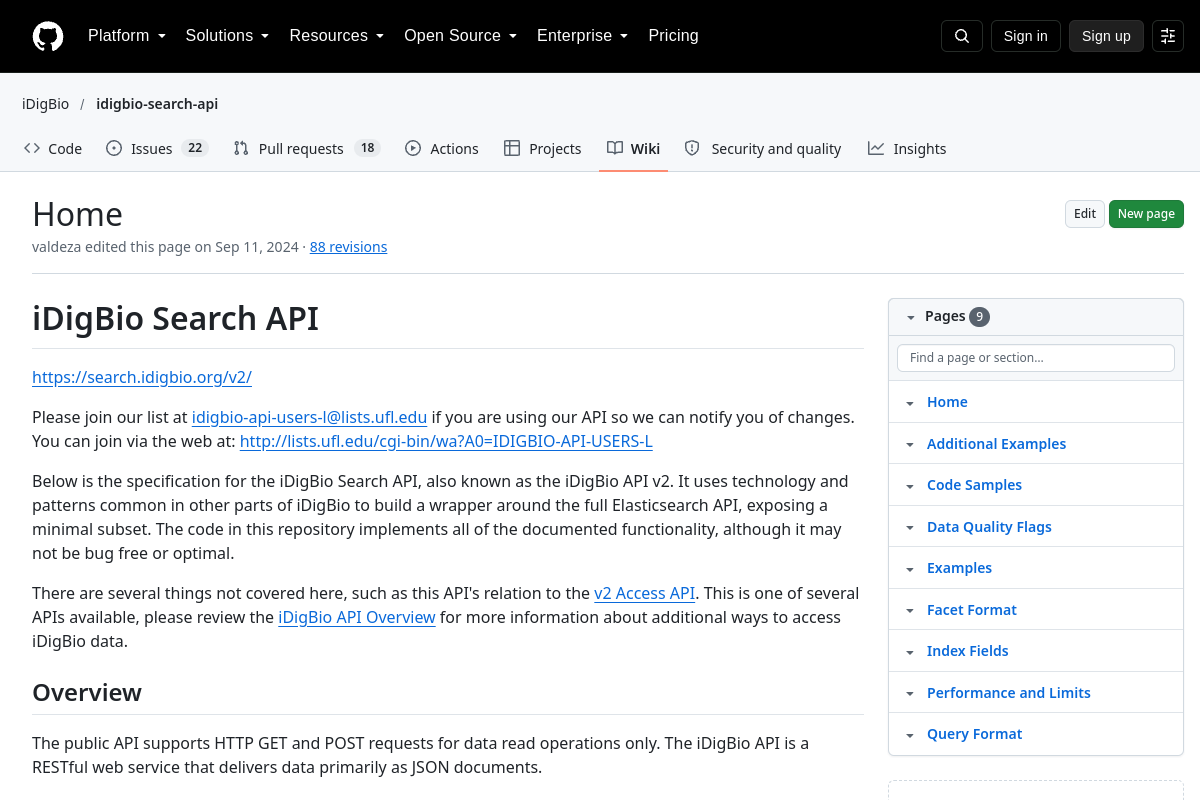Viewport: 1200px width, 800px height.
Task: Open the Solutions dropdown menu
Action: click(x=228, y=36)
